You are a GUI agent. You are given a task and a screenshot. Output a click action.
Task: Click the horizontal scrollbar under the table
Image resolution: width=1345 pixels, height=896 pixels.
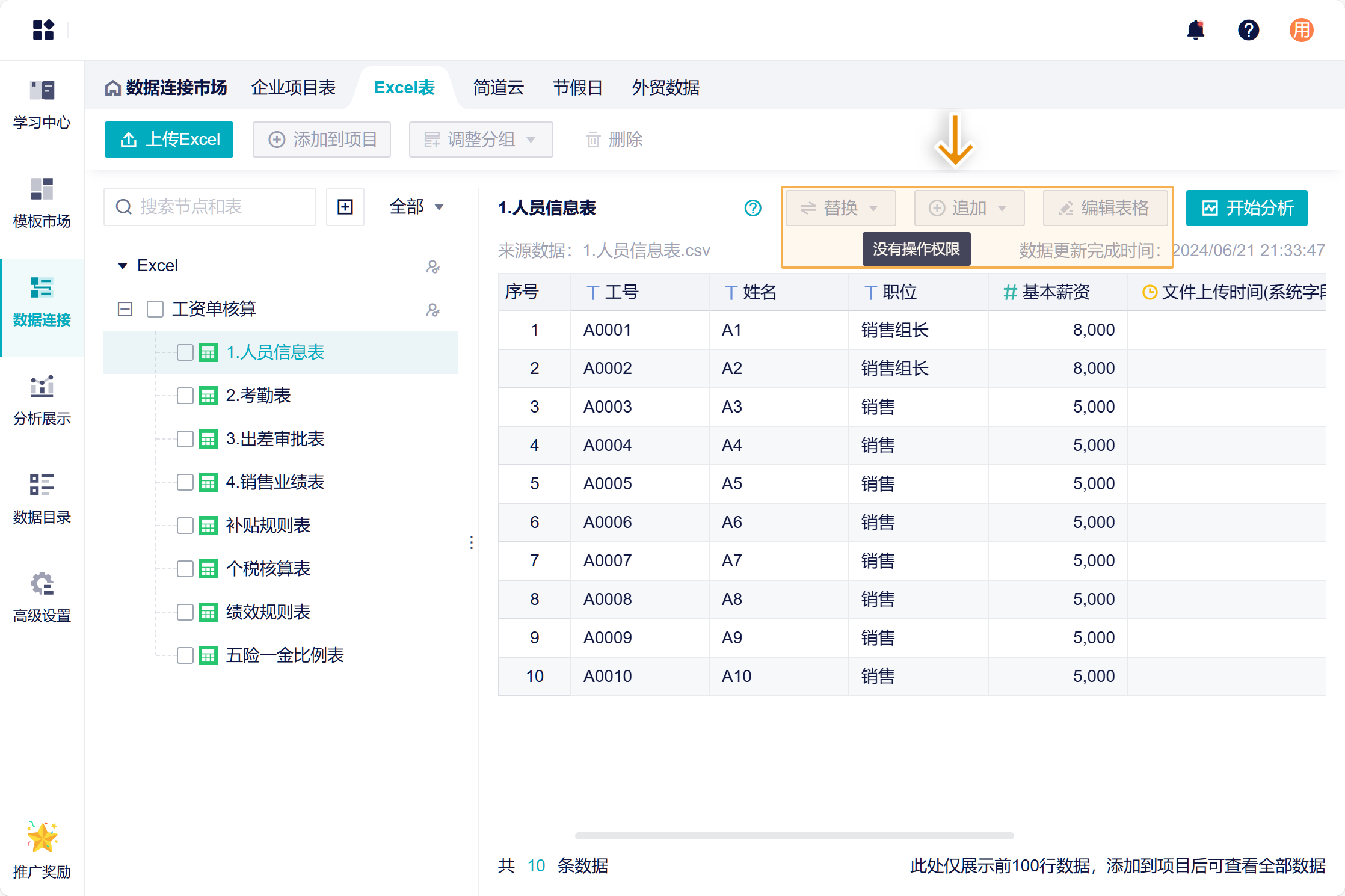(x=794, y=836)
